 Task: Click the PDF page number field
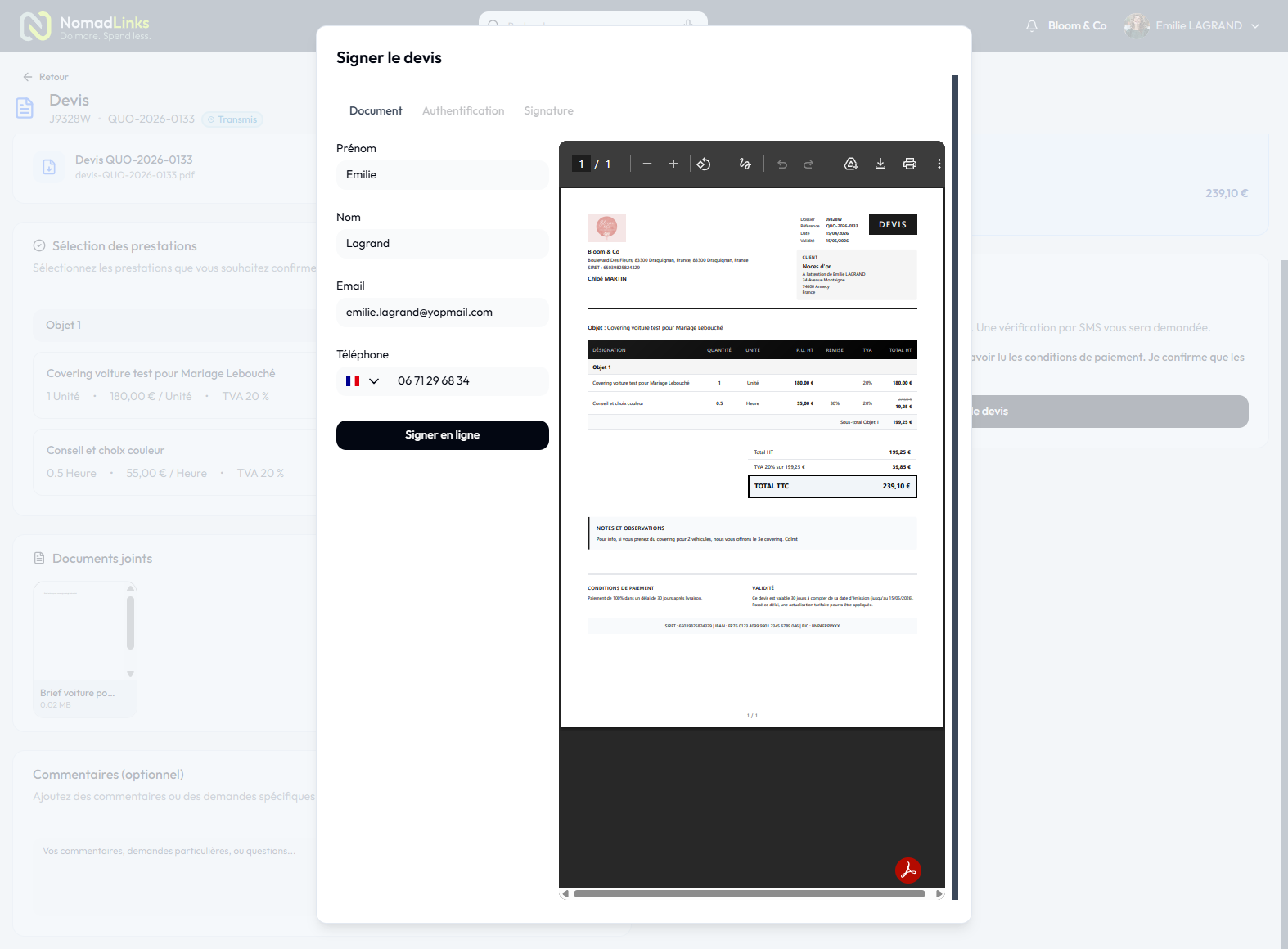point(581,164)
